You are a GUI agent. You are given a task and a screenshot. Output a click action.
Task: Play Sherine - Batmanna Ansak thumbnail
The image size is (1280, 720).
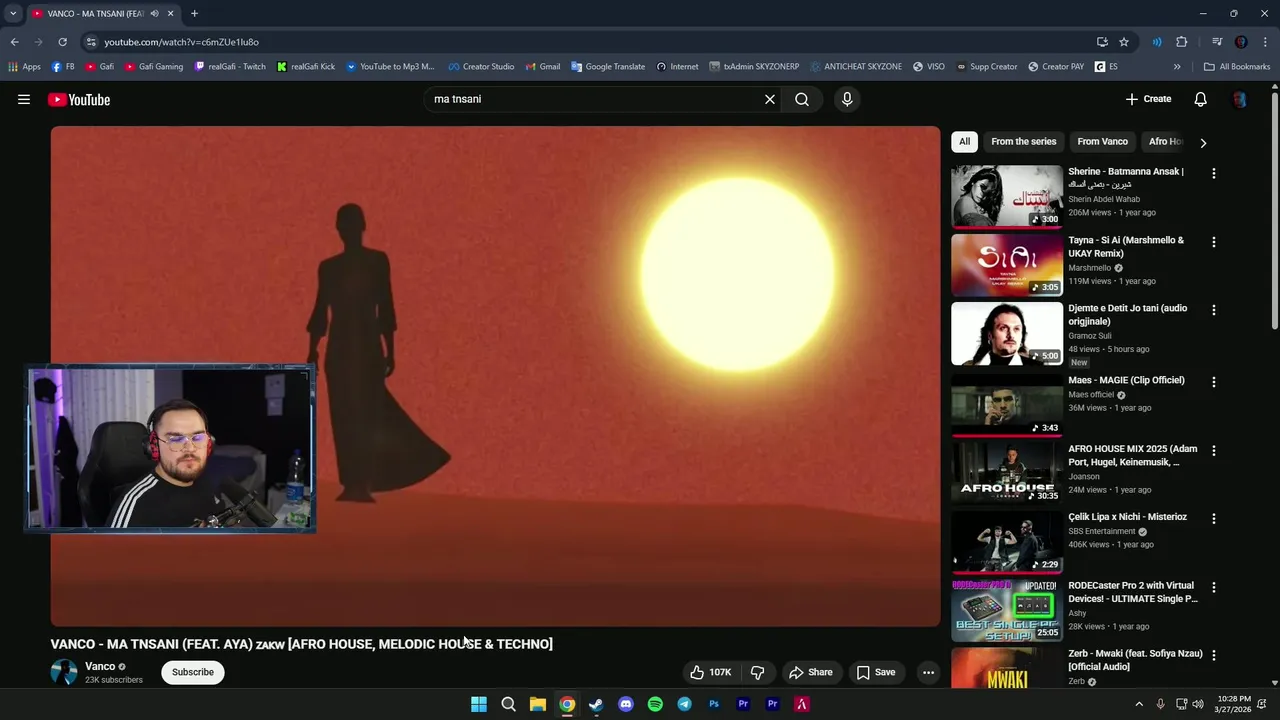(1007, 196)
